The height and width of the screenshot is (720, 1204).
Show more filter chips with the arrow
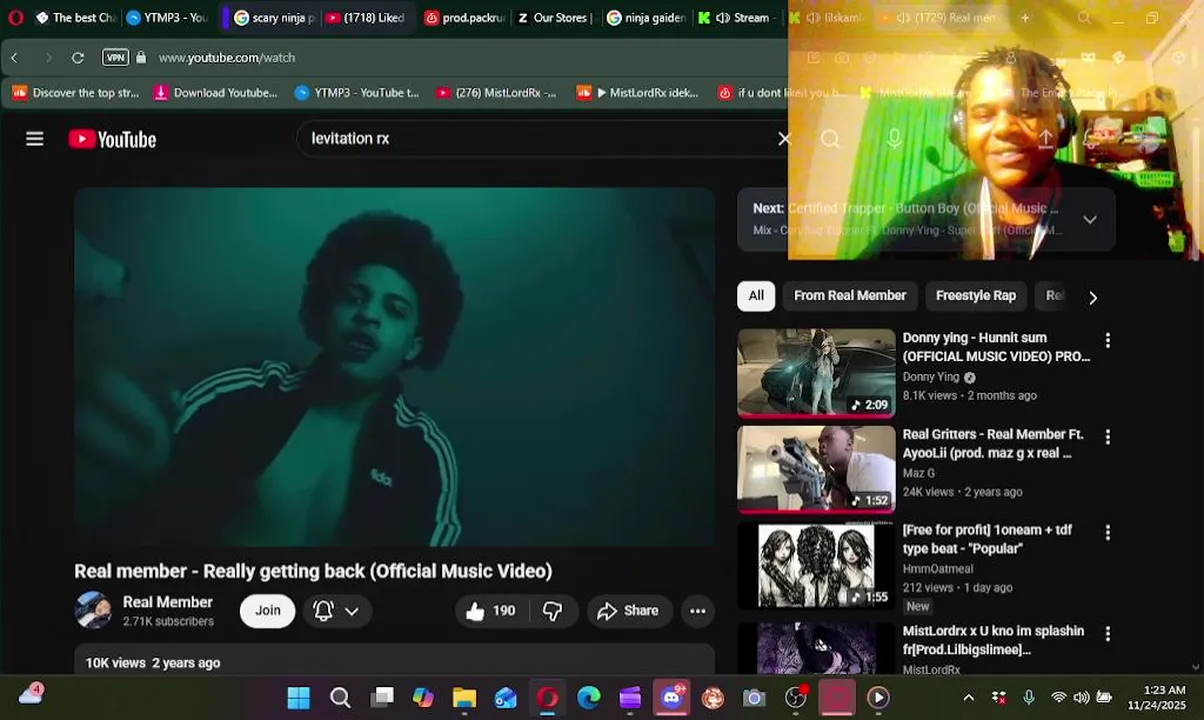point(1092,297)
